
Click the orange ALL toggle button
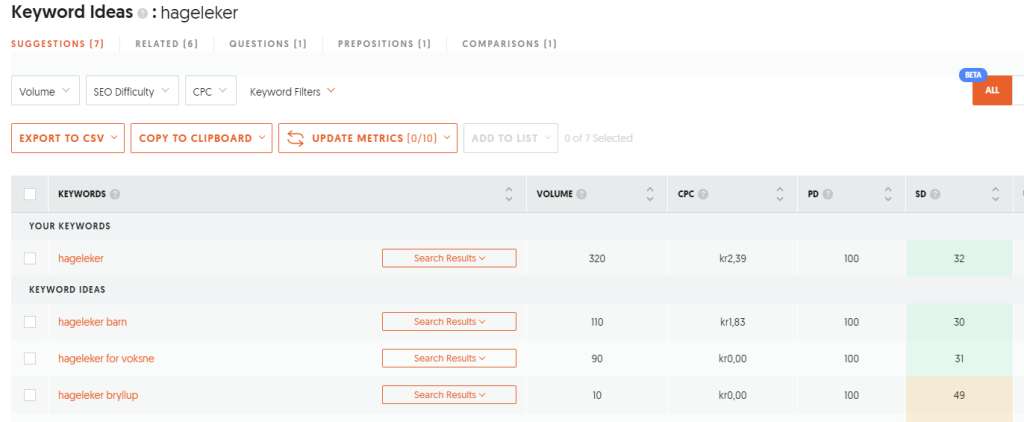[991, 90]
